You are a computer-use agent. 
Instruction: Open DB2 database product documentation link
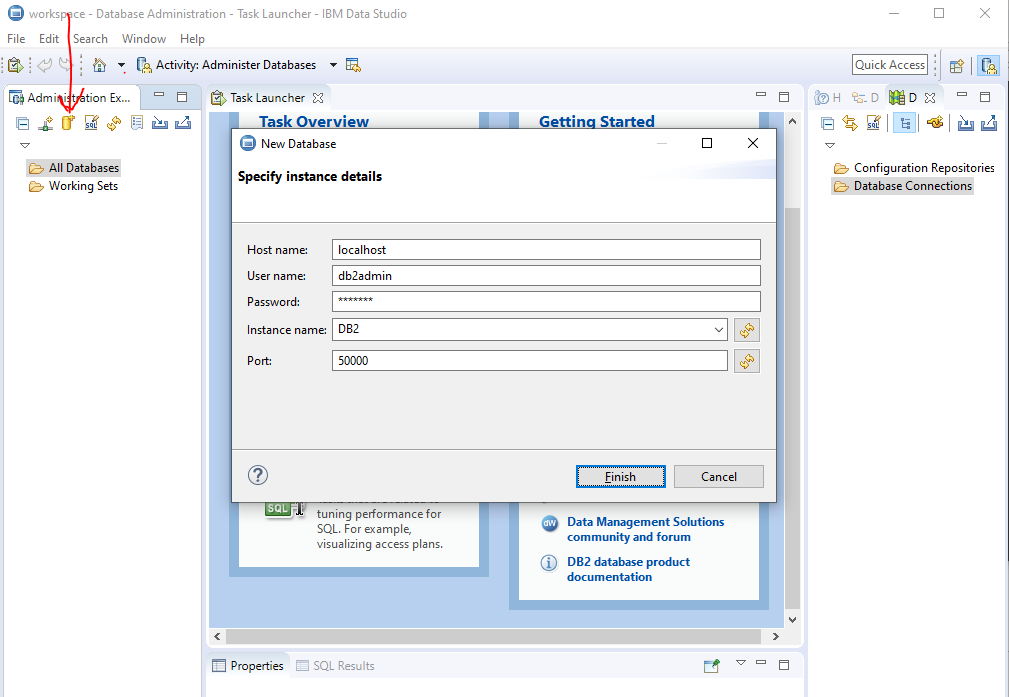tap(628, 569)
